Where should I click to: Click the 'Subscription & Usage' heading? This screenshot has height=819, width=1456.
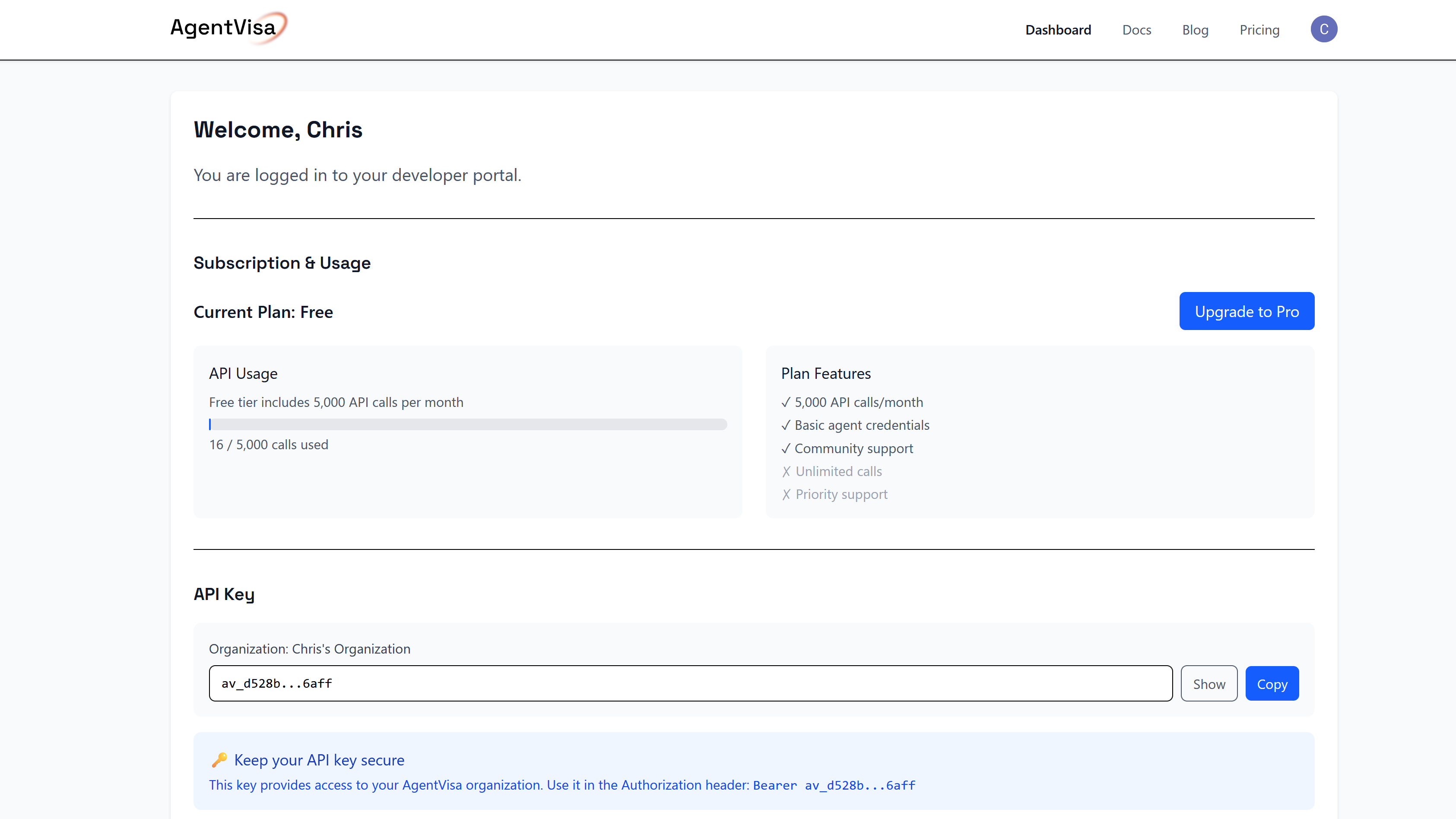pyautogui.click(x=282, y=263)
